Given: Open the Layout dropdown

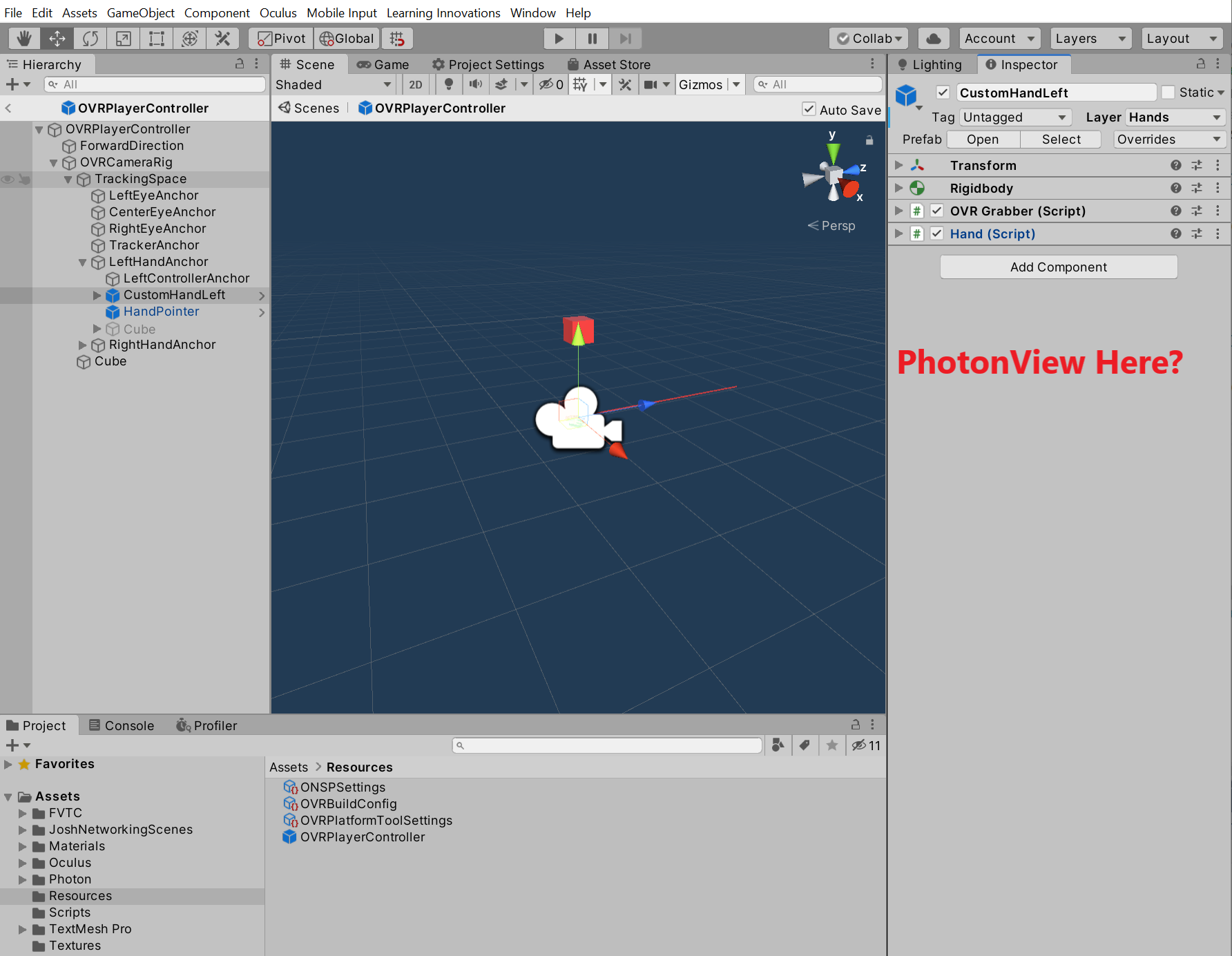Looking at the screenshot, I should coord(1182,39).
